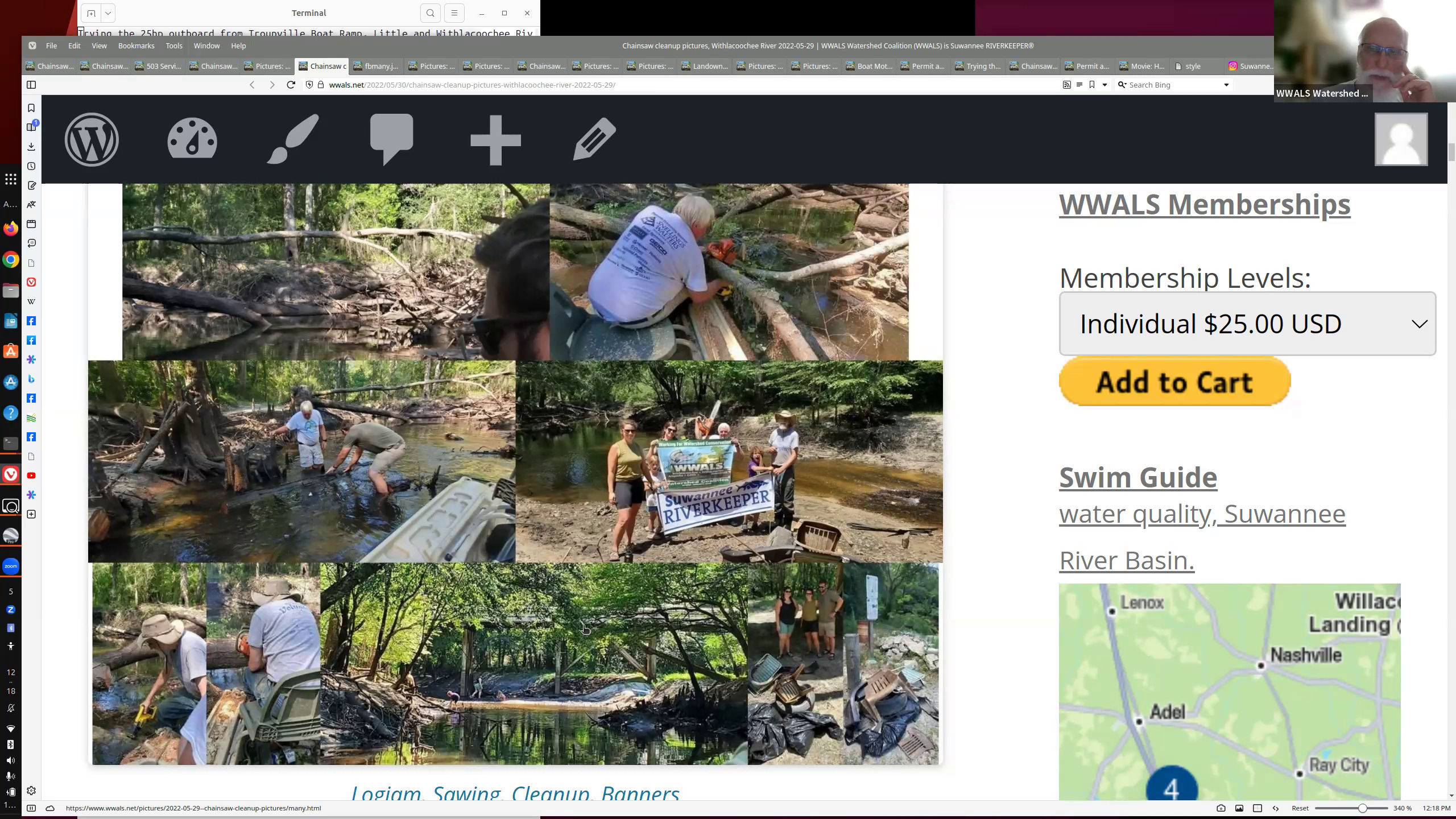Click the page zoom slider handle
Screen dimensions: 1456x819
coord(1363,808)
